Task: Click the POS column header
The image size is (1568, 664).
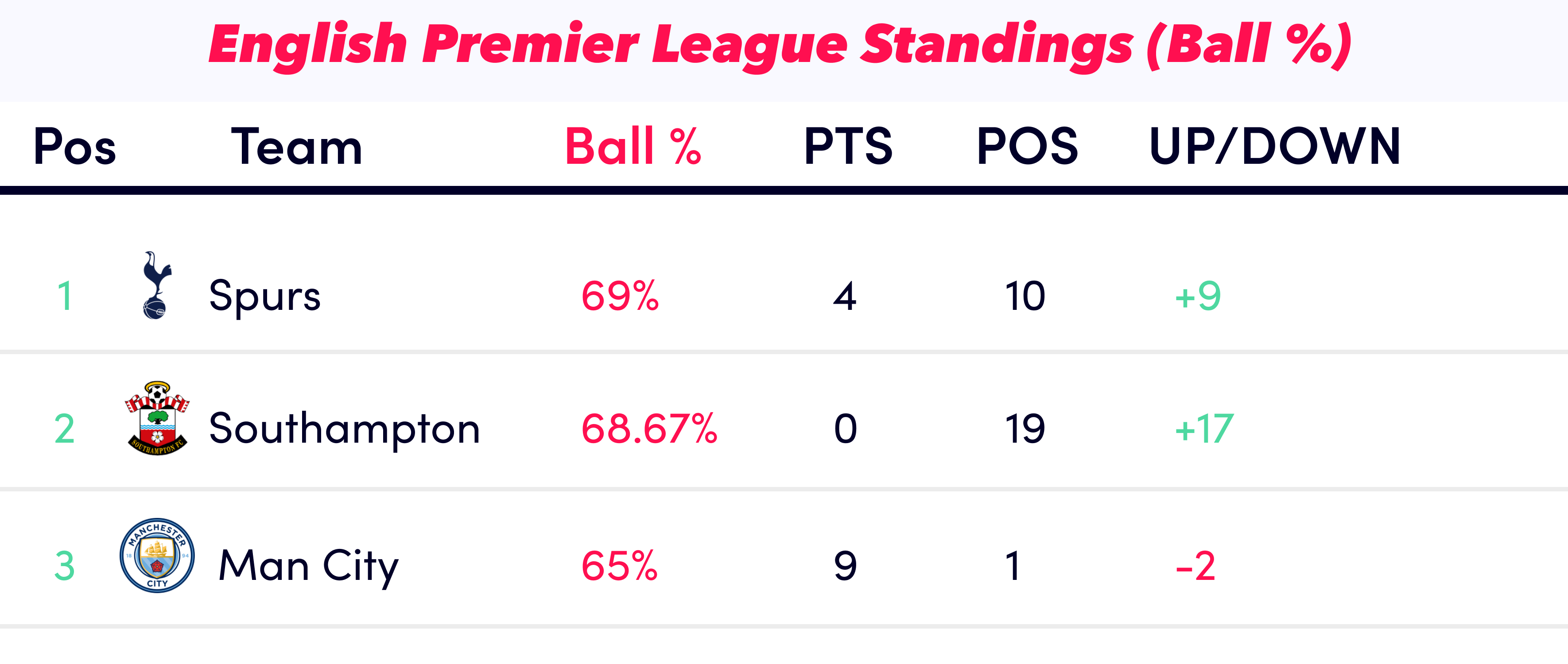Action: click(x=1028, y=147)
